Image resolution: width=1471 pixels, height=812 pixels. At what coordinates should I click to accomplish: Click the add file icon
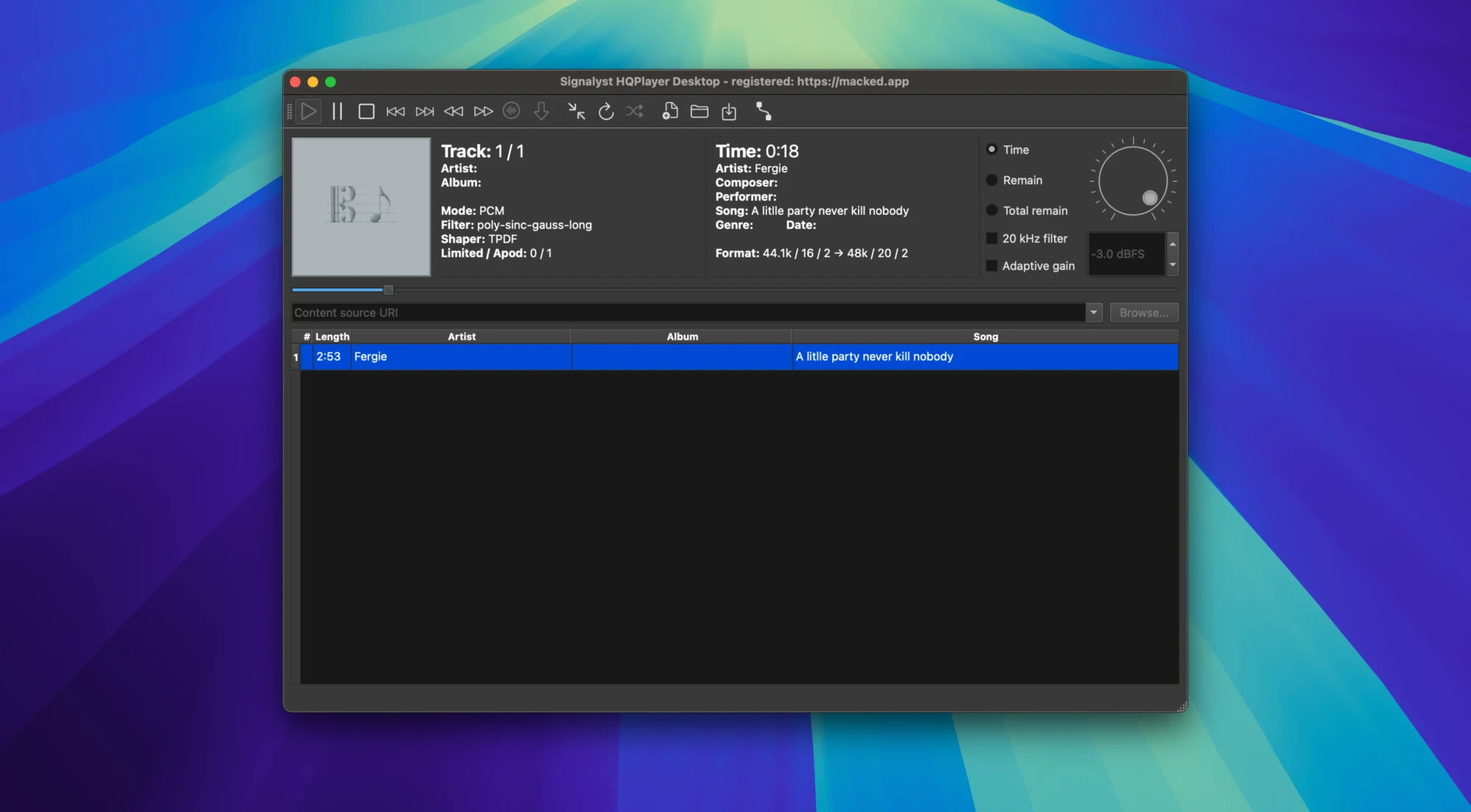[669, 112]
